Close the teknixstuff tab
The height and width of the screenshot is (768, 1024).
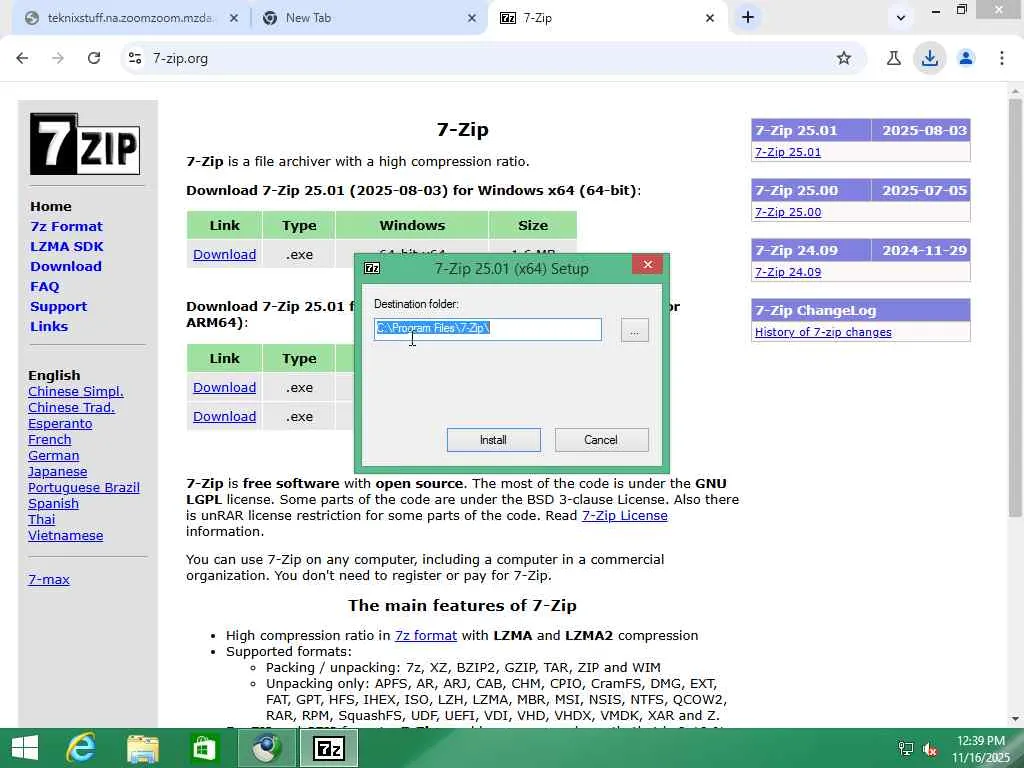tap(233, 18)
